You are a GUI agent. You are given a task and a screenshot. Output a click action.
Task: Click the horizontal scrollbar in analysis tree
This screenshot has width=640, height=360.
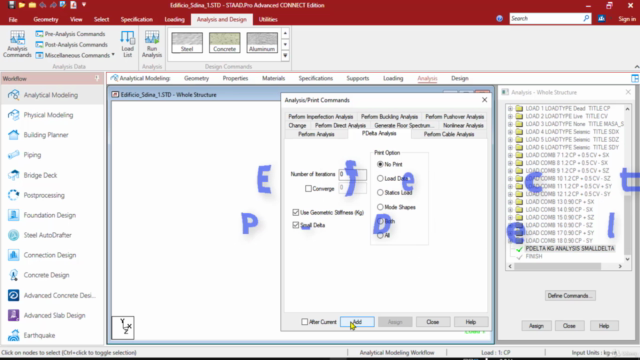[558, 266]
